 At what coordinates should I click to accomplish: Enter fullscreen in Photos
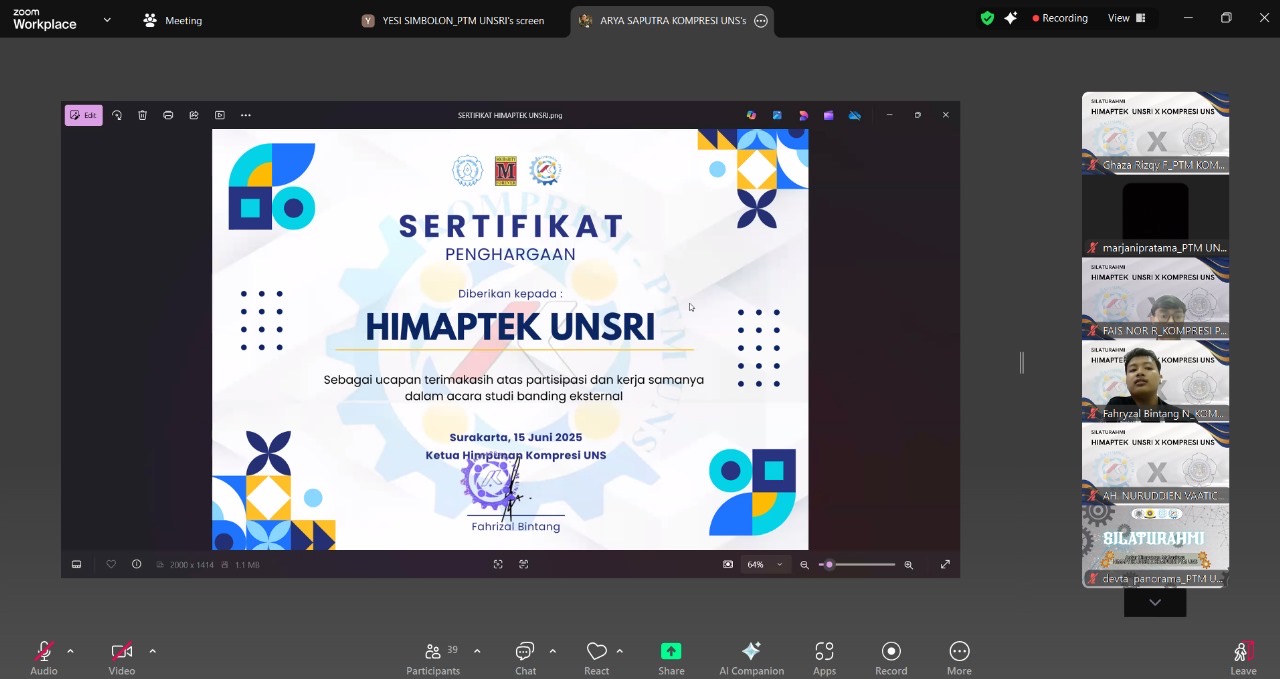945,564
